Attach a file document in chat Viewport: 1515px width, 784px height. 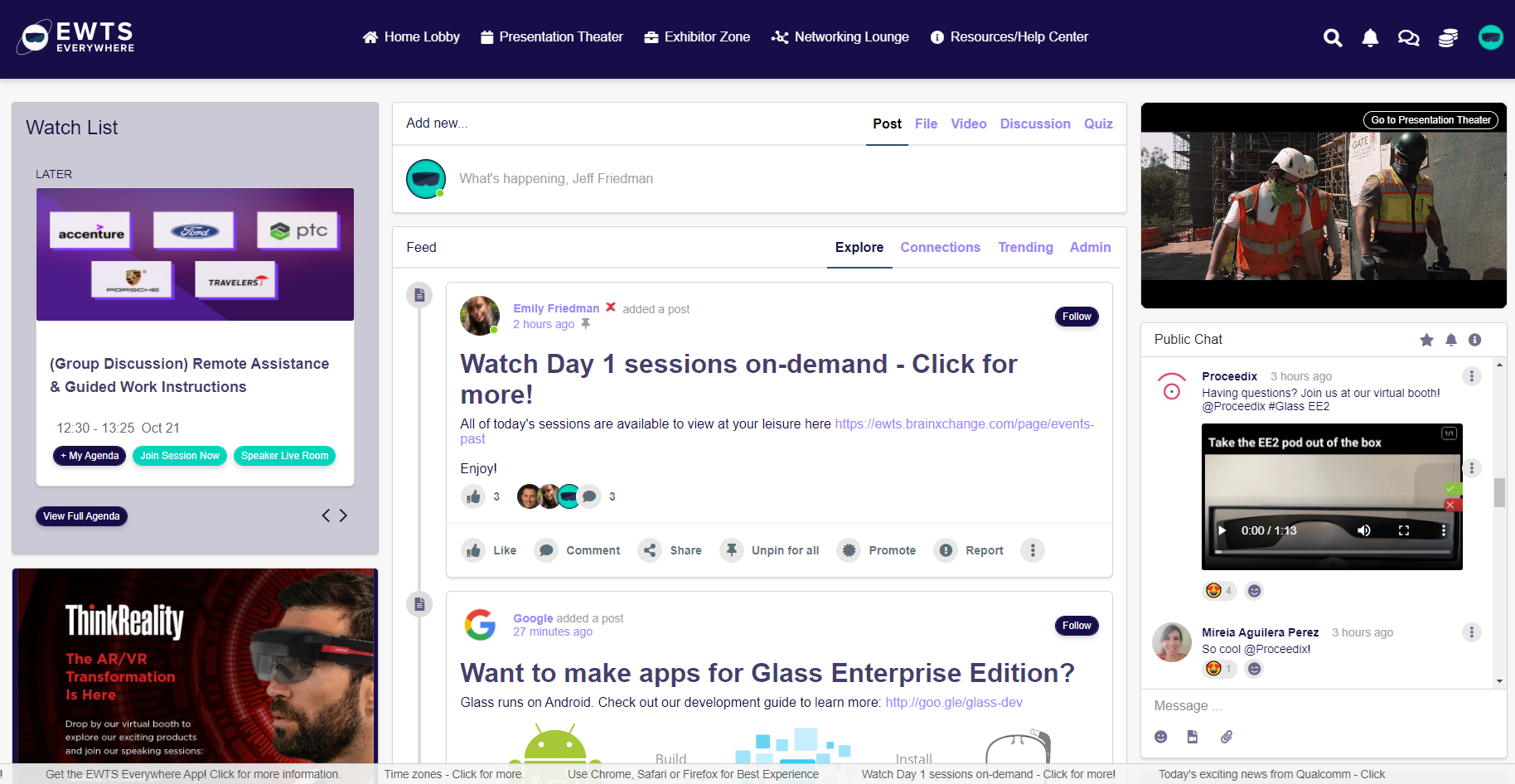(1193, 737)
